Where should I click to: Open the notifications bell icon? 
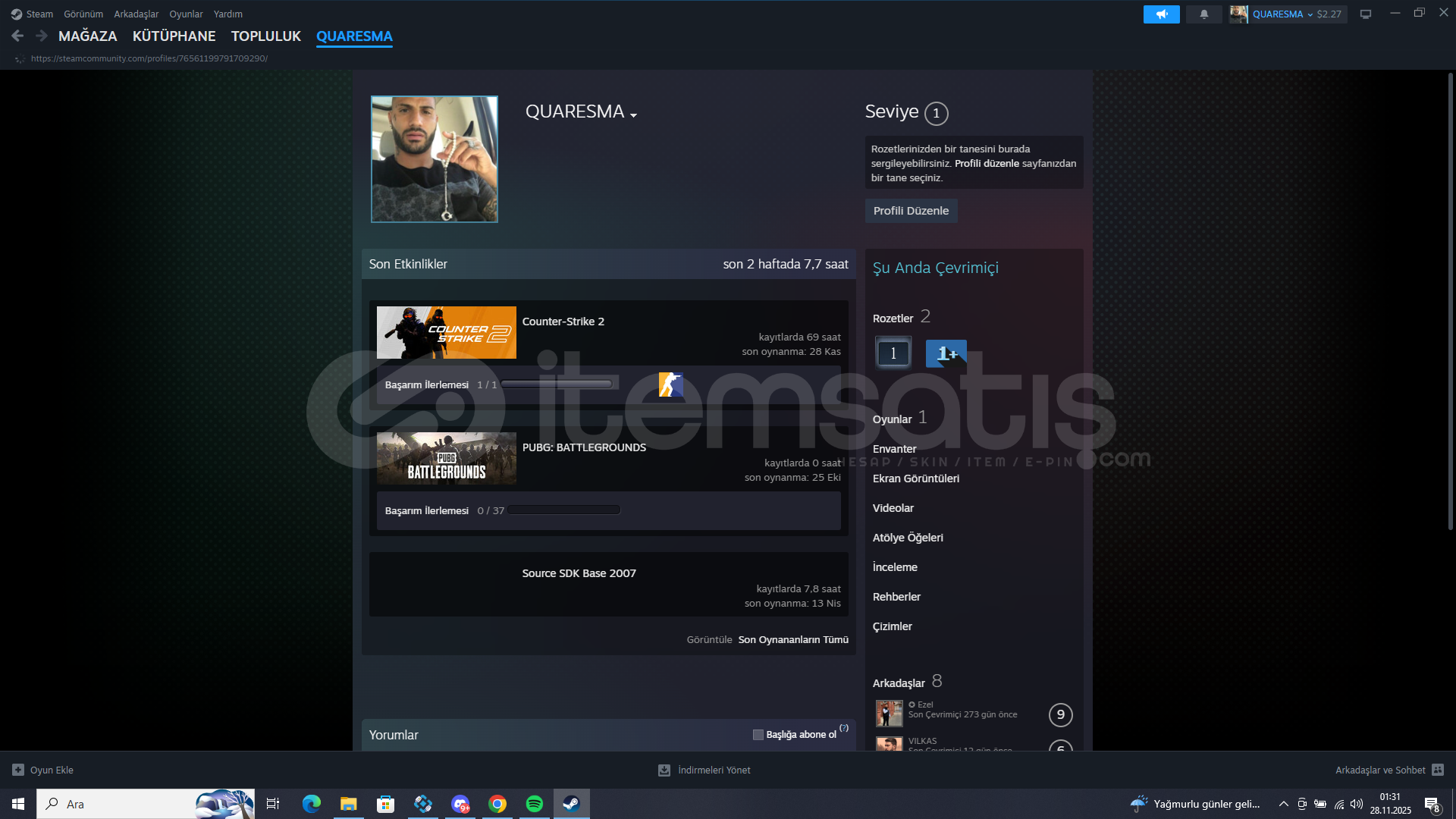point(1203,14)
